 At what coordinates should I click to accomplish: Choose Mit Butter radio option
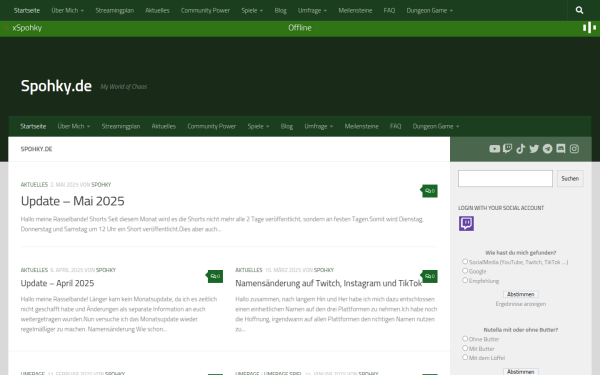[465, 348]
